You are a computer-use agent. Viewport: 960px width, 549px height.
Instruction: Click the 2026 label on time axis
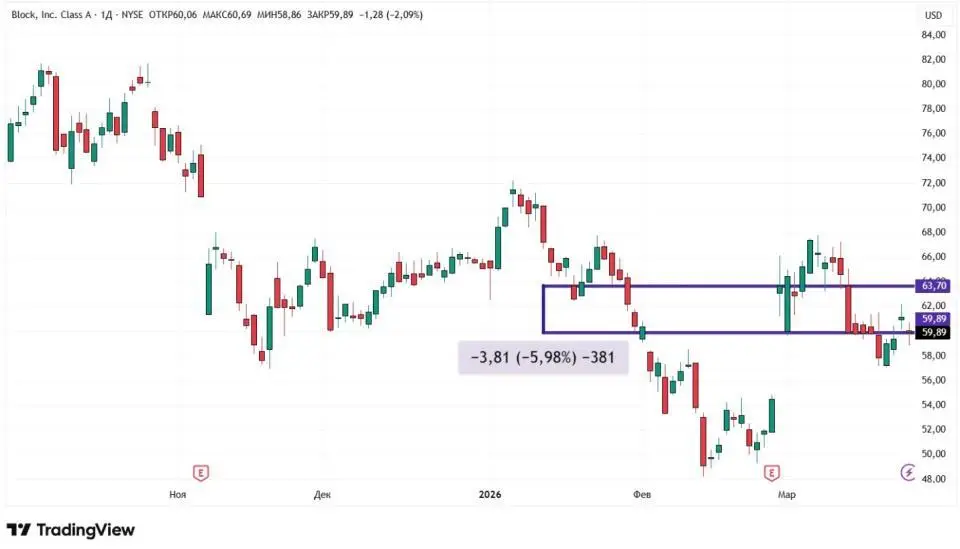[490, 494]
